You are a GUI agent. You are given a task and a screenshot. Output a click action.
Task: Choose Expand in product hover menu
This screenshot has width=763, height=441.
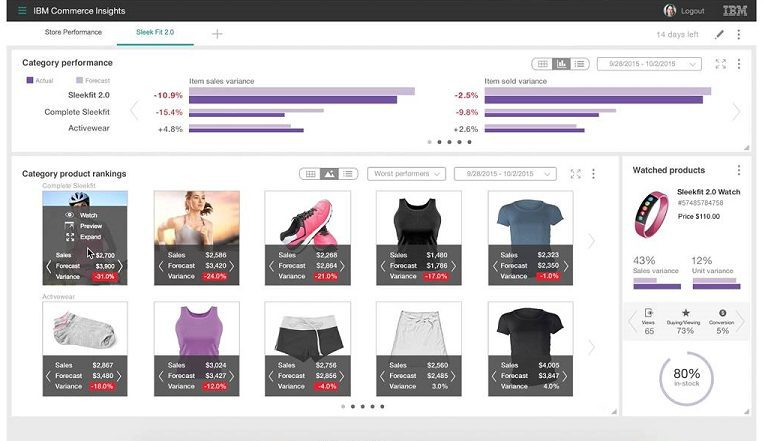pos(89,237)
